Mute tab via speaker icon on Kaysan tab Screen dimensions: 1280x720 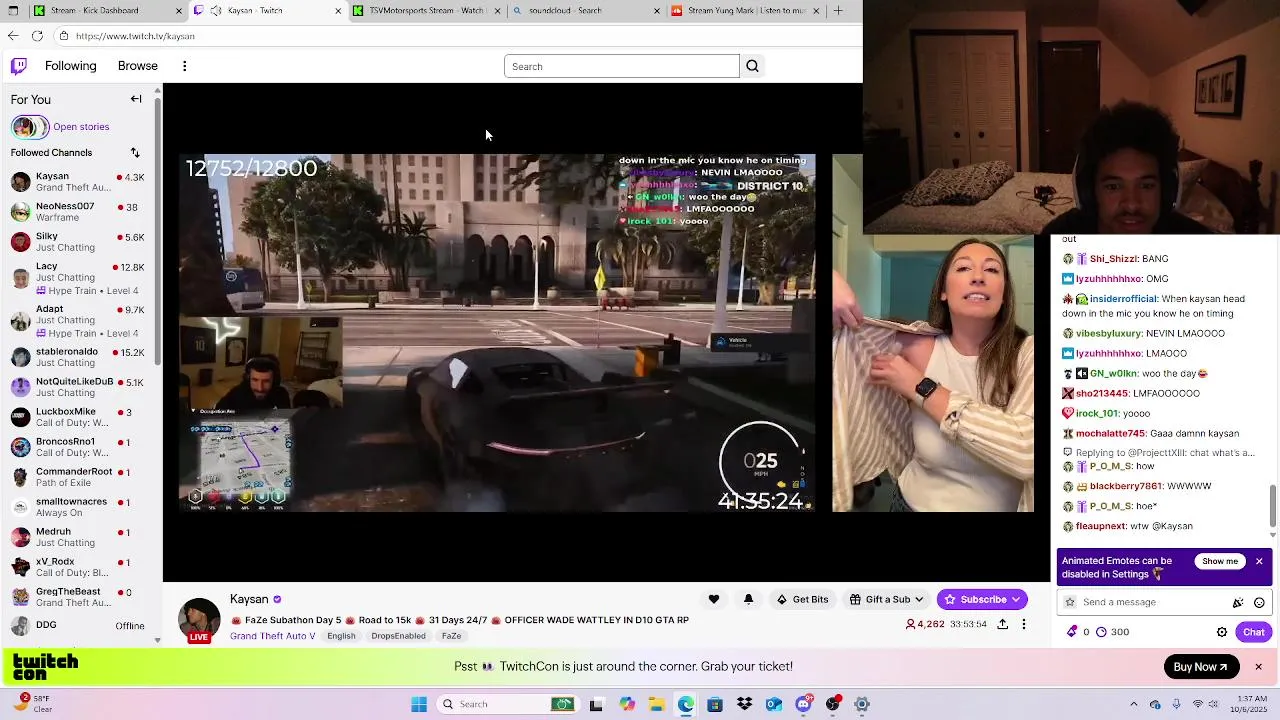216,11
